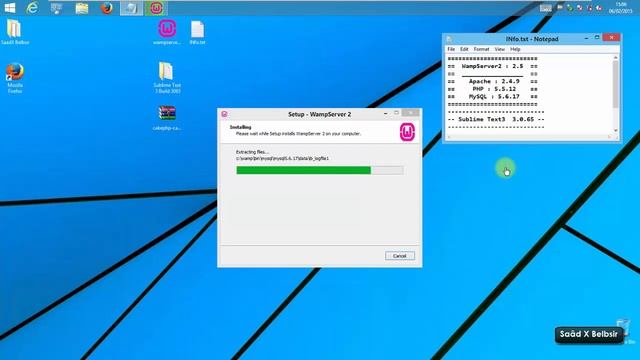Screen dimensions: 640x360
Task: Maximize the Notepad window
Action: pos(597,38)
